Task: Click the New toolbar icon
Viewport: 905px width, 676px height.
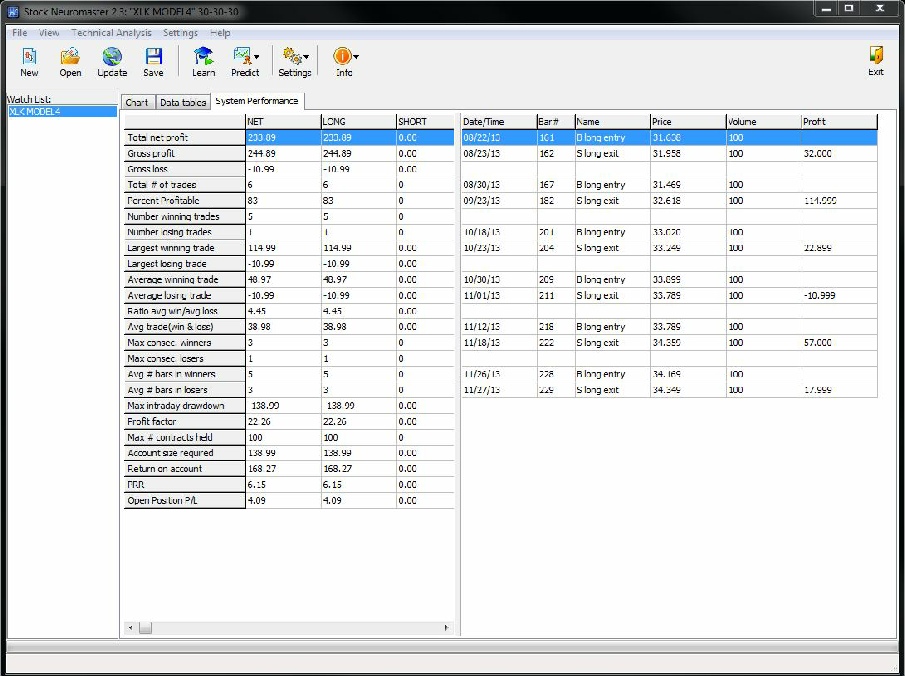Action: coord(29,57)
